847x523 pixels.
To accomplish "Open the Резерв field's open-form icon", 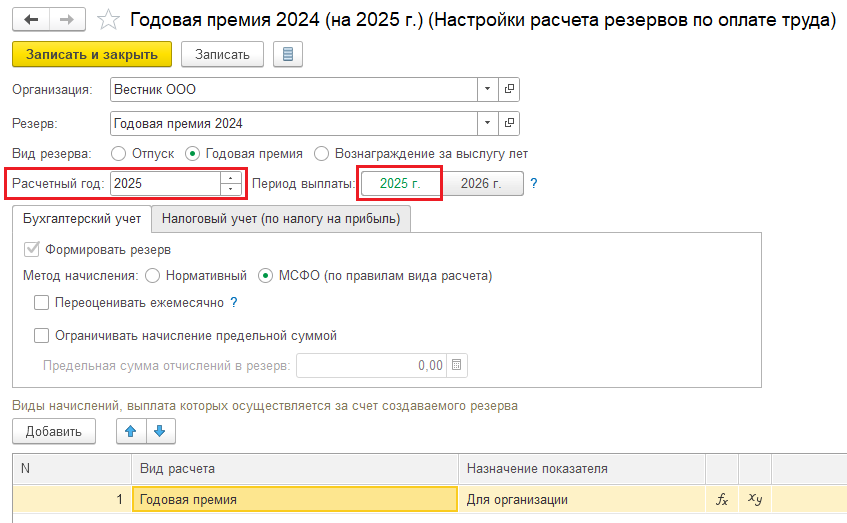I will click(x=509, y=124).
